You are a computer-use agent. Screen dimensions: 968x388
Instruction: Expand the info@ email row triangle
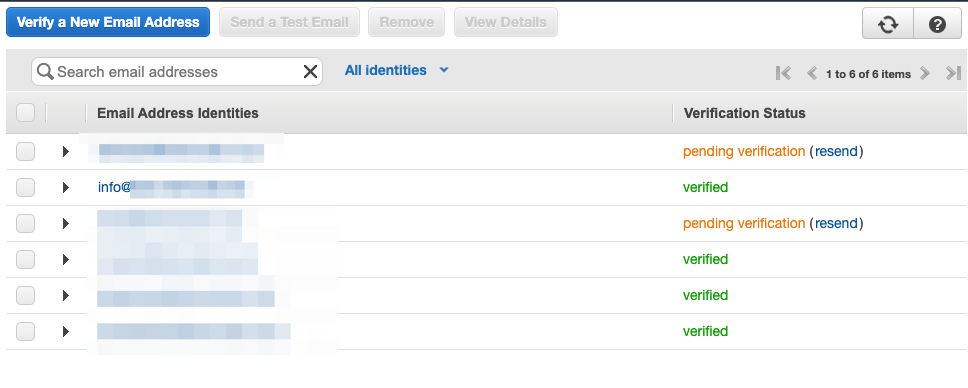click(x=66, y=187)
